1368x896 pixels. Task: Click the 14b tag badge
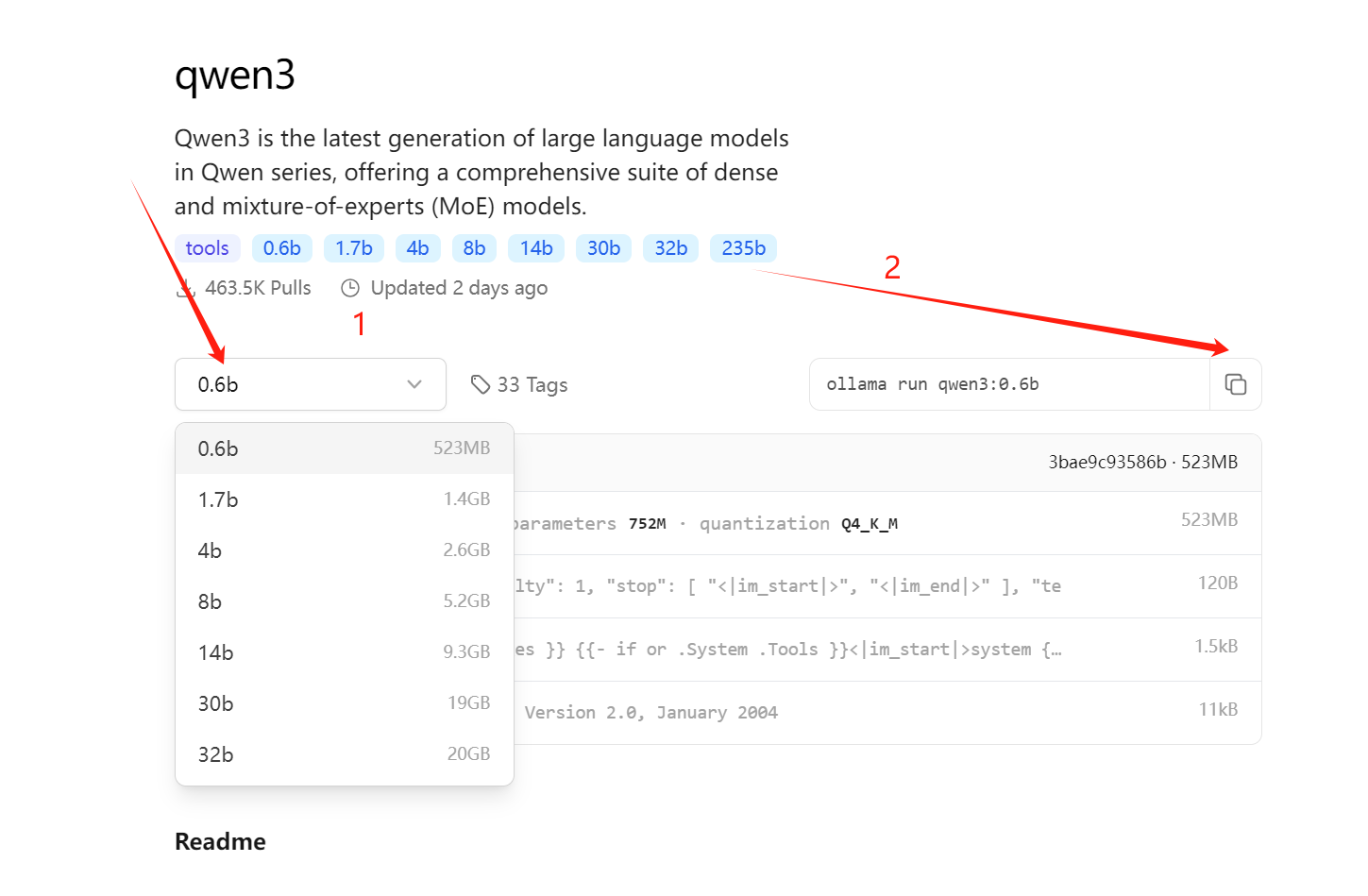point(536,248)
